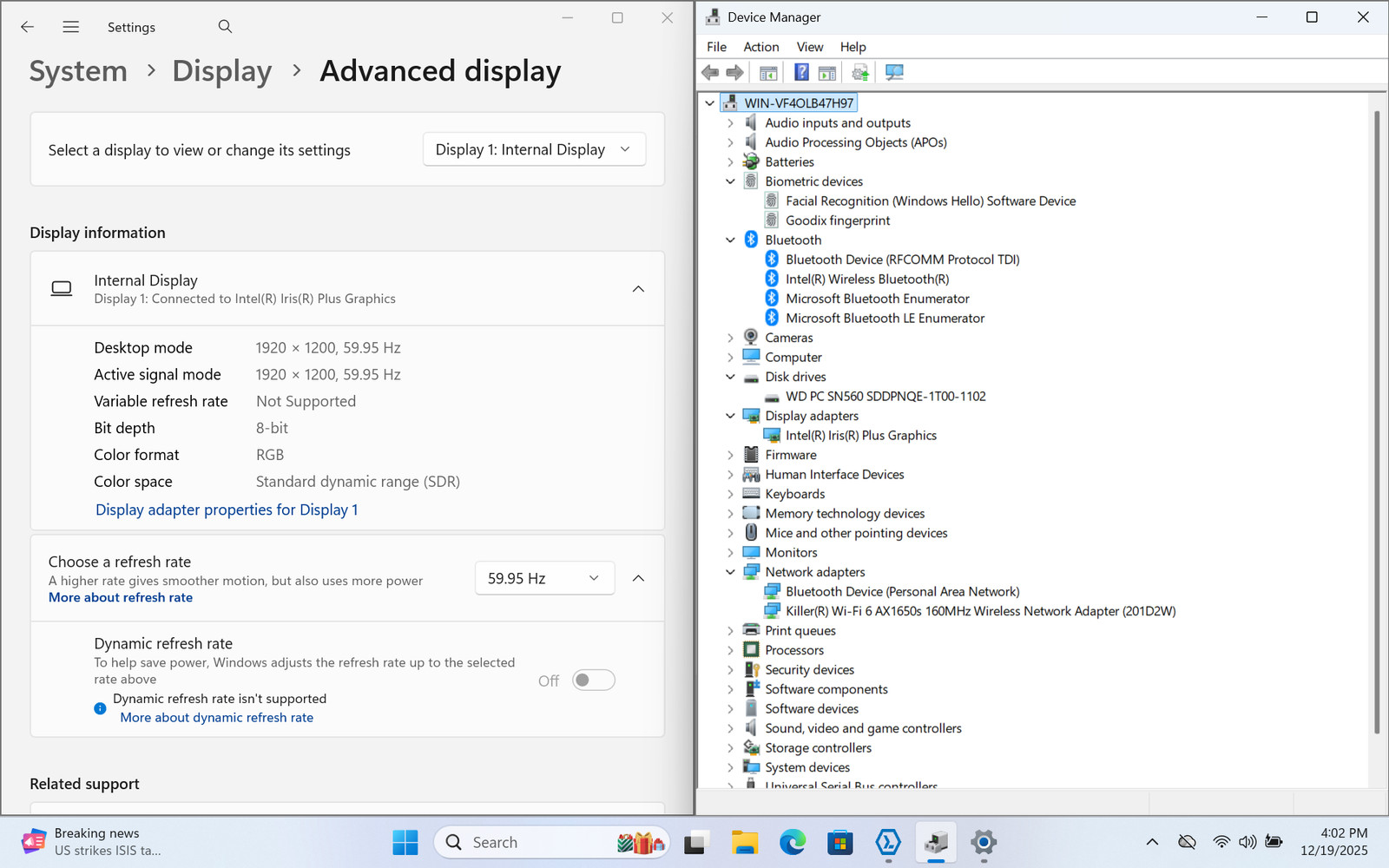The height and width of the screenshot is (868, 1389).
Task: Show hidden icons via tray chevron
Action: pyautogui.click(x=1152, y=842)
